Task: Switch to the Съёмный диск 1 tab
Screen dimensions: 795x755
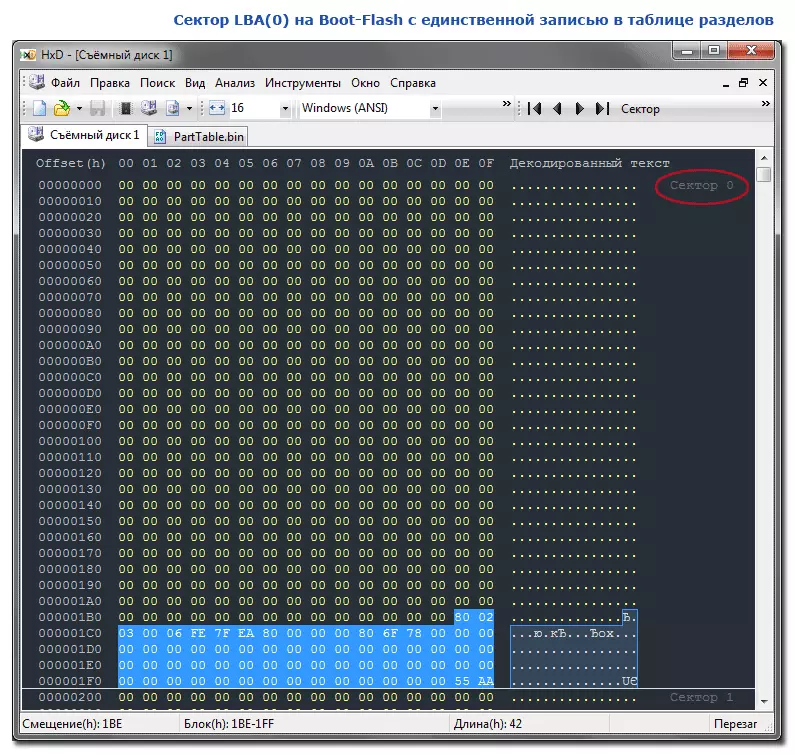Action: coord(84,135)
